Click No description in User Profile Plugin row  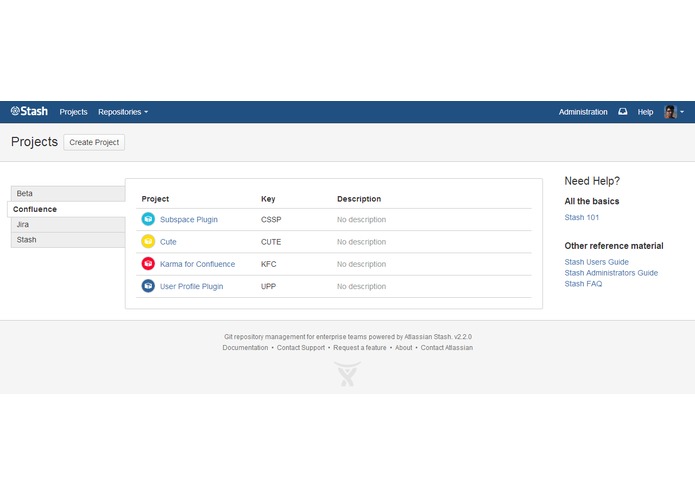coord(361,287)
